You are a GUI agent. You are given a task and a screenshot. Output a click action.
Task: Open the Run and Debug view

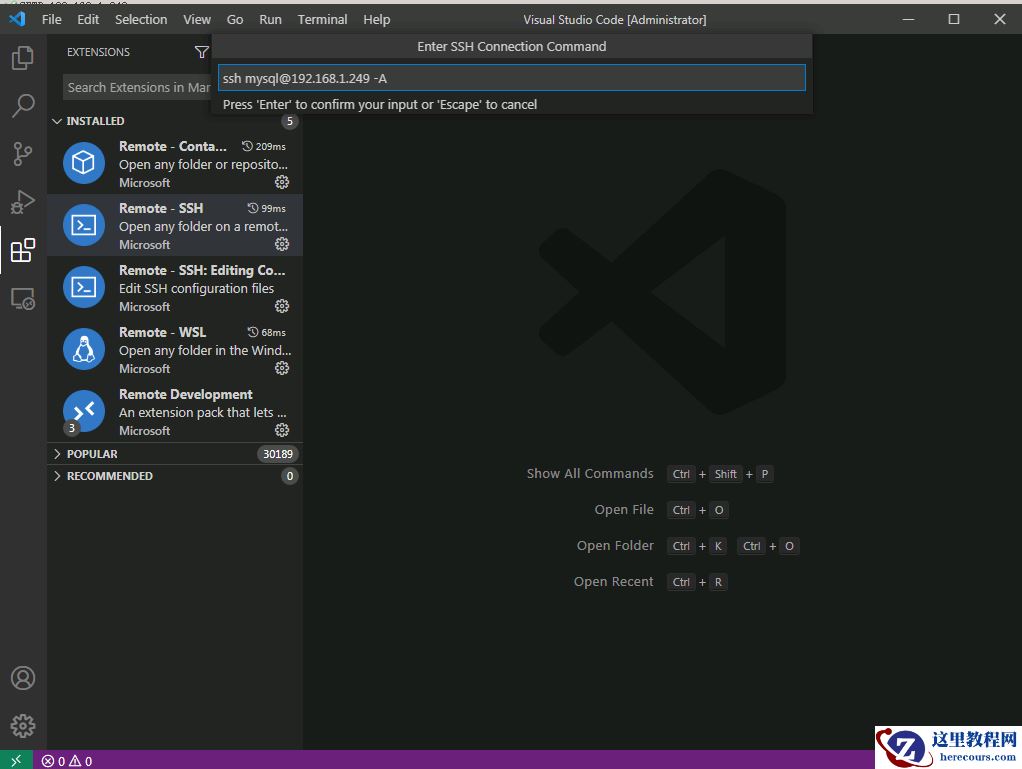click(23, 202)
